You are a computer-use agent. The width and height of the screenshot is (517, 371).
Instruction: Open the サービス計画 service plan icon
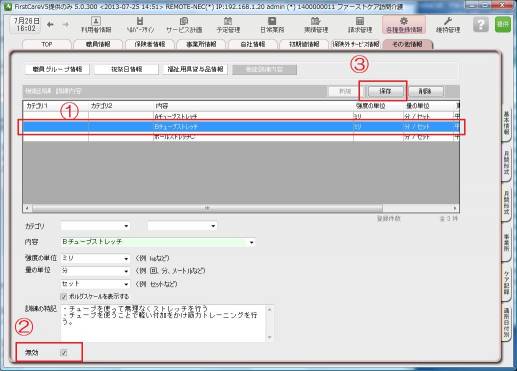coord(184,24)
